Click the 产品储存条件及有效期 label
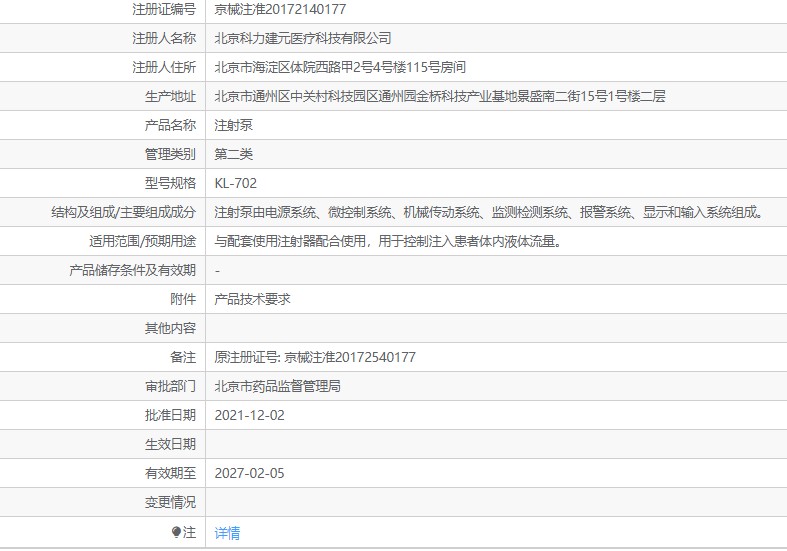The width and height of the screenshot is (787, 551). pyautogui.click(x=133, y=270)
